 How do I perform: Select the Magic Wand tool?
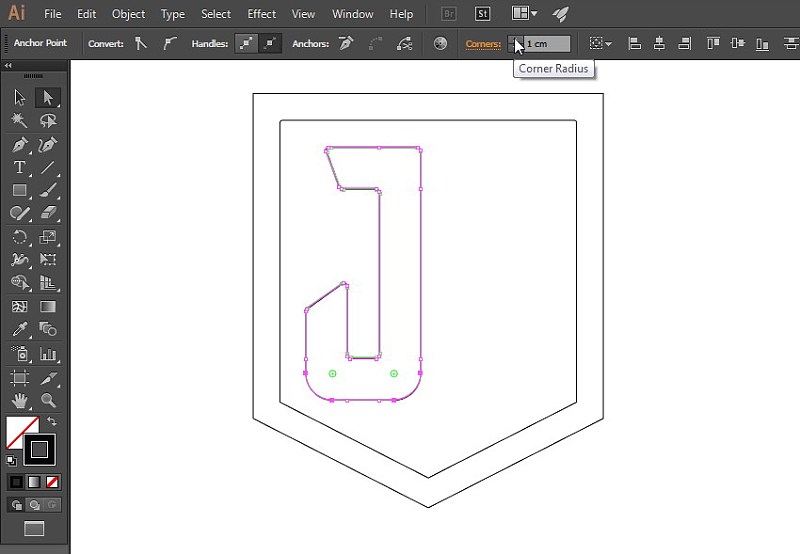tap(19, 120)
